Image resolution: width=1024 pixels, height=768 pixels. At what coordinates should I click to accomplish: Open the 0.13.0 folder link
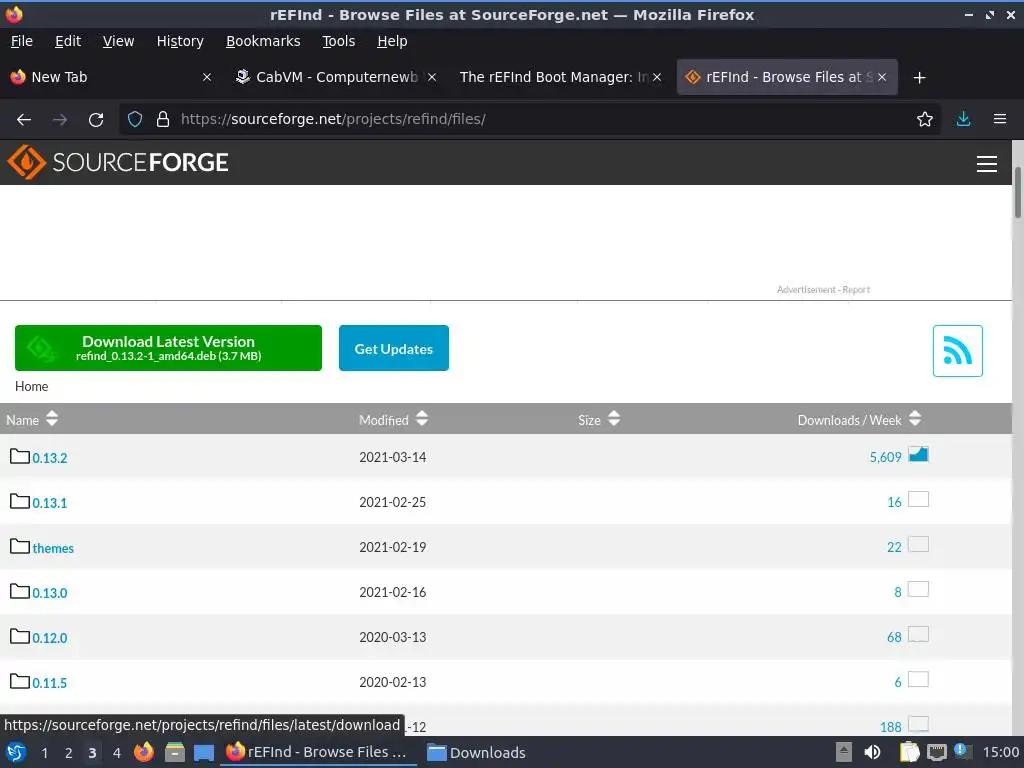coord(50,593)
